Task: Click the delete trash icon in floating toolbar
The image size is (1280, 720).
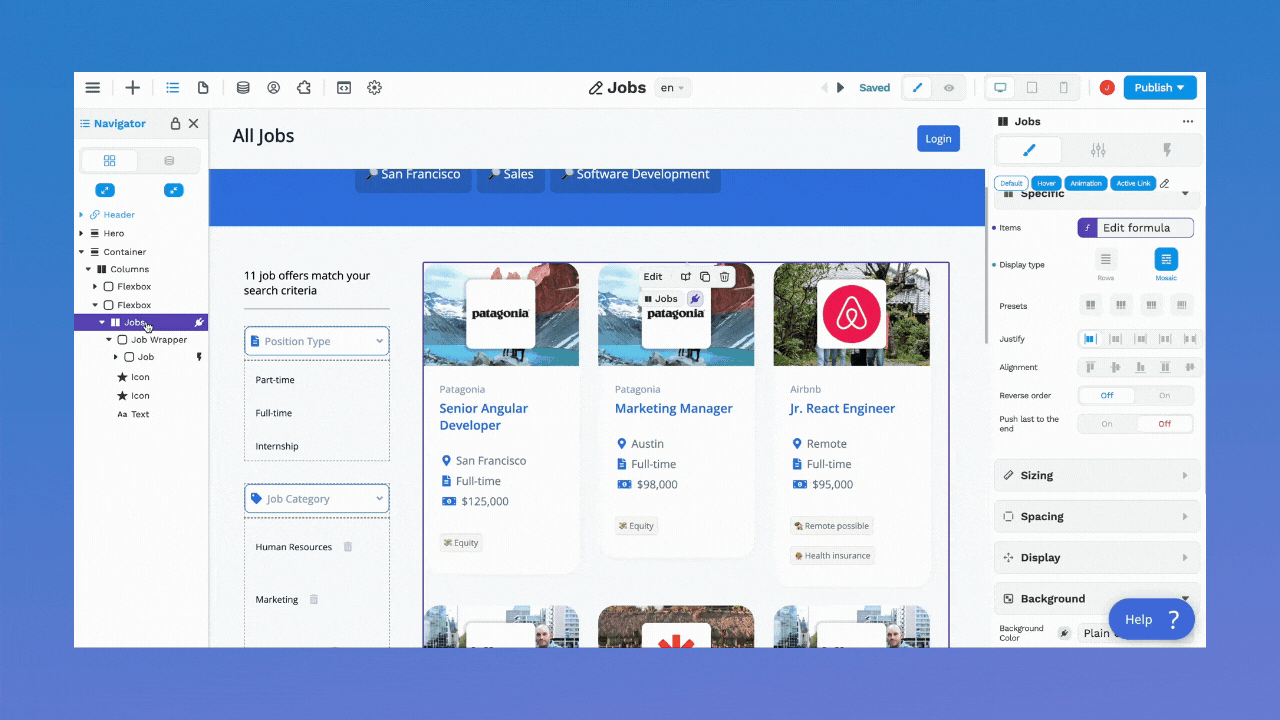Action: 725,277
